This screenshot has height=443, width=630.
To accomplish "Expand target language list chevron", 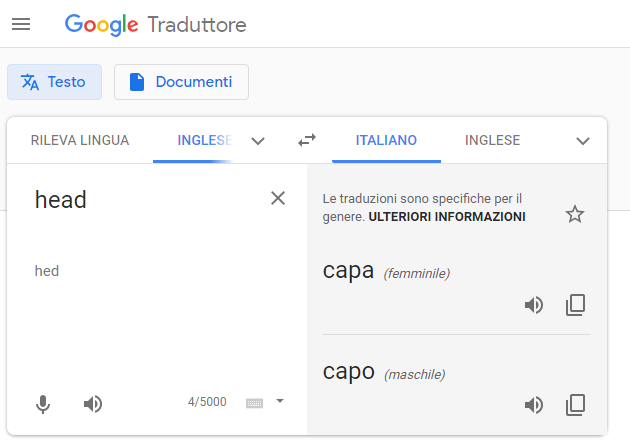I will point(583,141).
